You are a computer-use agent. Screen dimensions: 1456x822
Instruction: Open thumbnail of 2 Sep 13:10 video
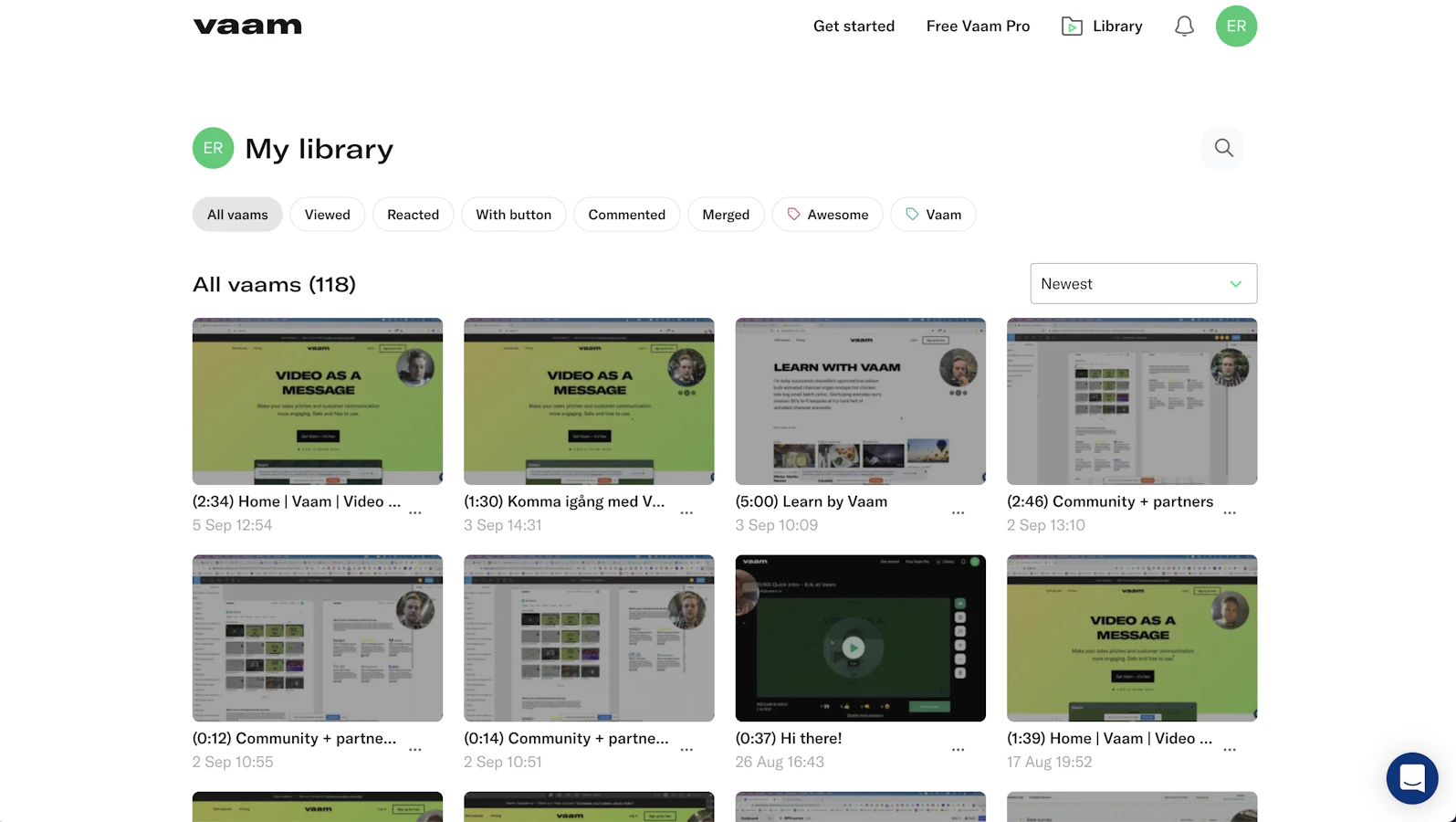(1132, 401)
